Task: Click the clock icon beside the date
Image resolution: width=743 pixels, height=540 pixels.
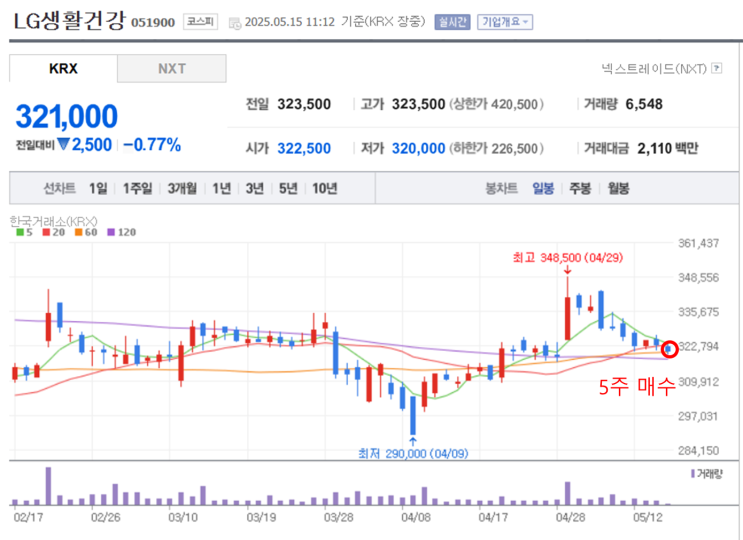Action: [x=235, y=23]
